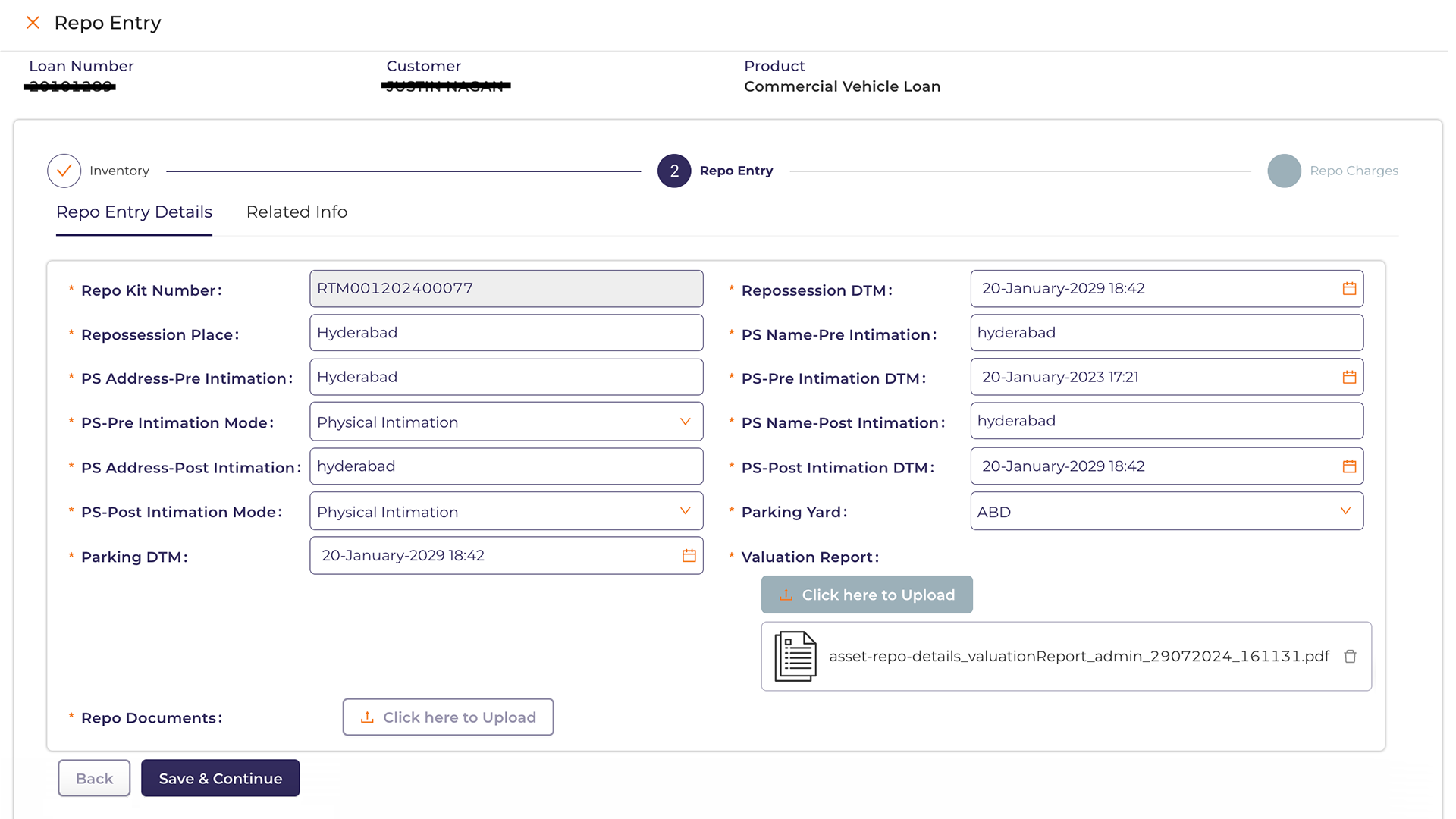This screenshot has height=819, width=1456.
Task: Open calendar icon for PS-Post Intimation DTM
Action: coord(1349,467)
